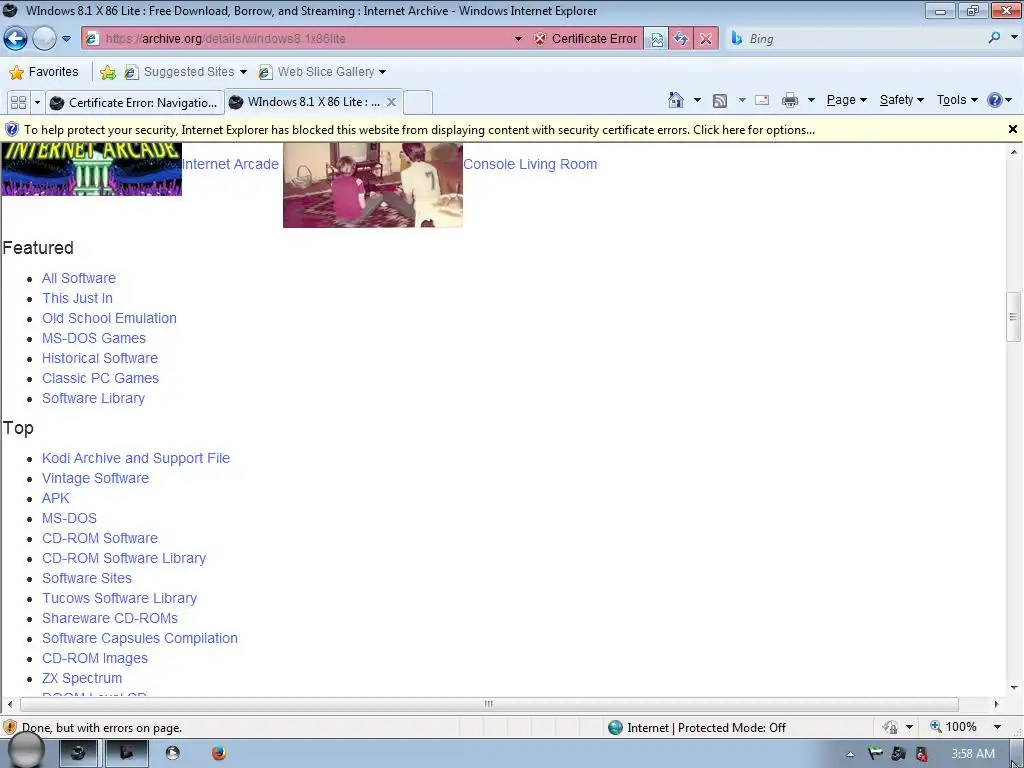
Task: Click the Home icon in command bar
Action: tap(676, 100)
